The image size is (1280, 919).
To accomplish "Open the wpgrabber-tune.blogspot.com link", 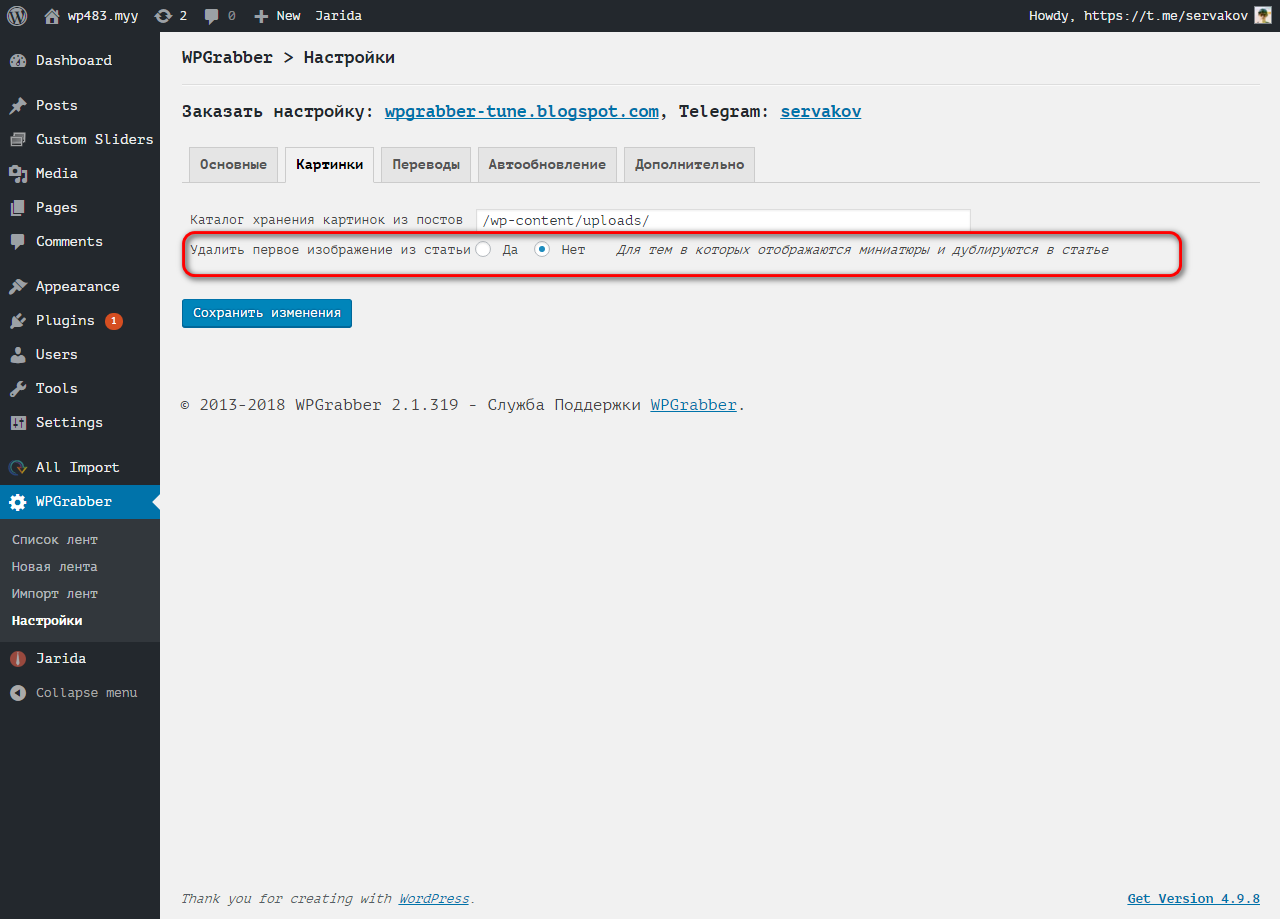I will coord(522,111).
